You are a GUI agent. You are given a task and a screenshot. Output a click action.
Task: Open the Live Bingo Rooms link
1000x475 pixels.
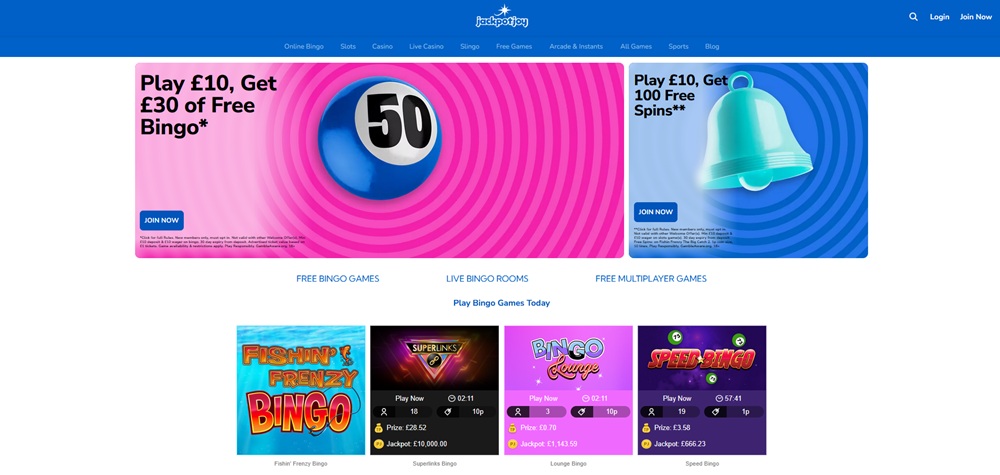[487, 279]
